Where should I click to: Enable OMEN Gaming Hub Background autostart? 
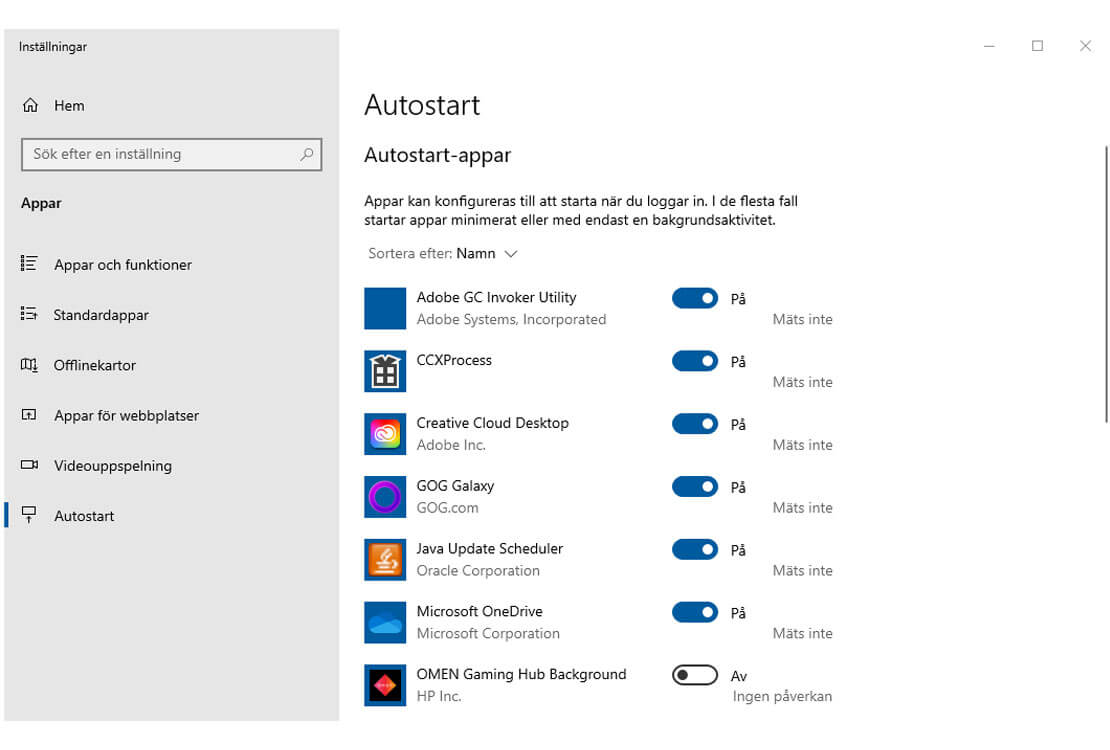[695, 675]
